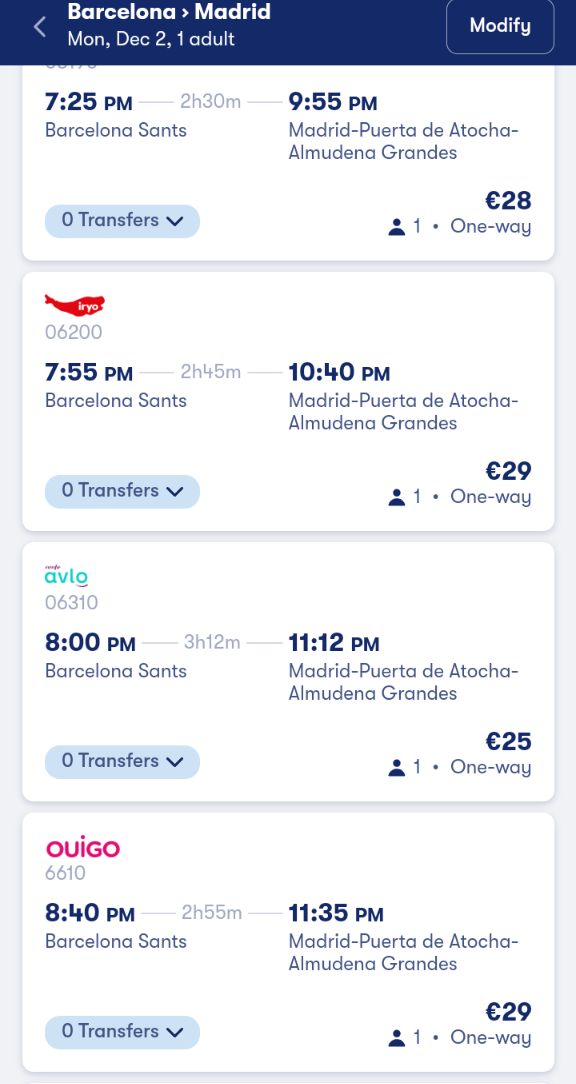Click the Mon, Dec 2, 1 adult subtitle
Screen dimensions: 576x1084
coord(151,39)
